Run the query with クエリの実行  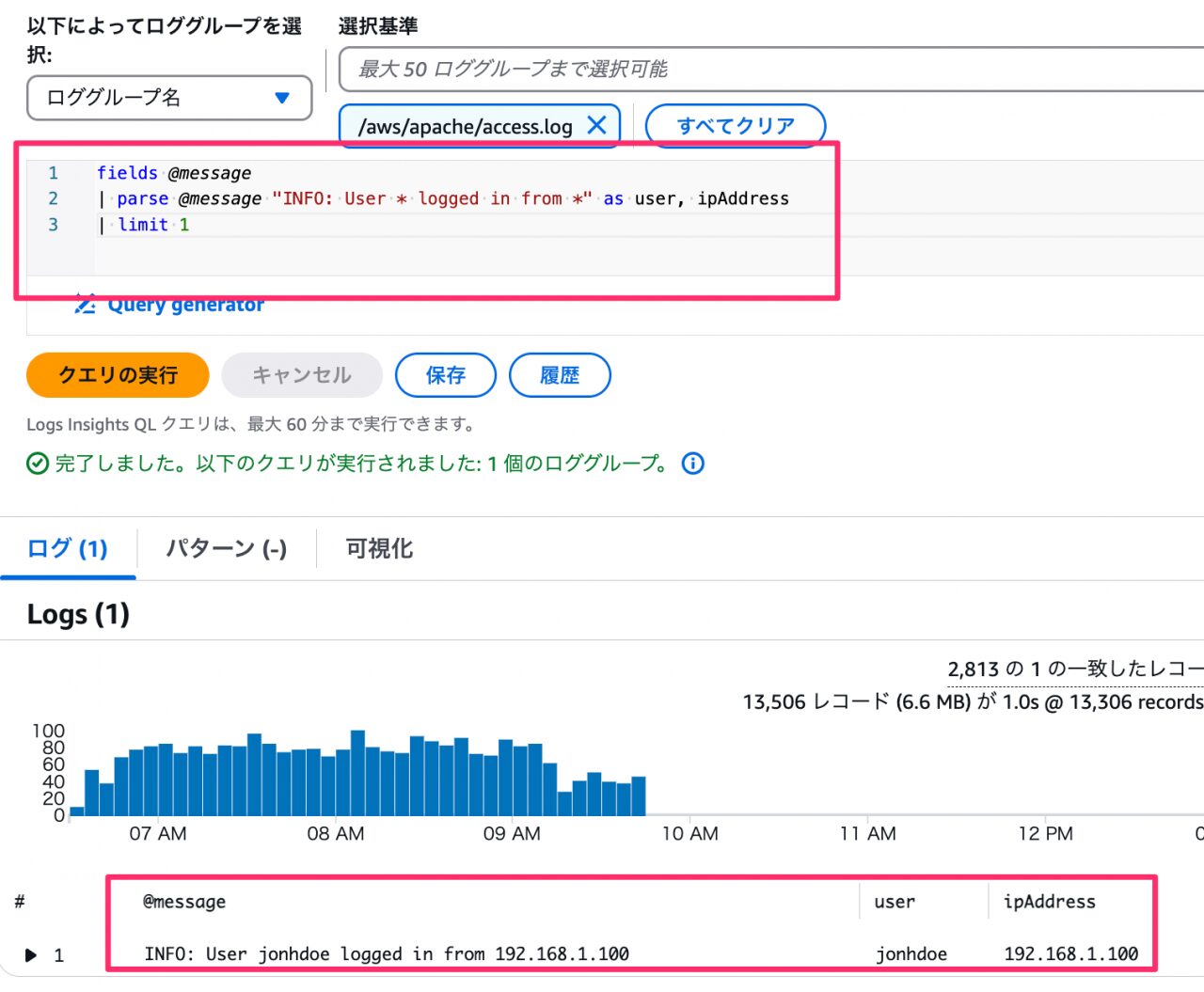point(118,375)
